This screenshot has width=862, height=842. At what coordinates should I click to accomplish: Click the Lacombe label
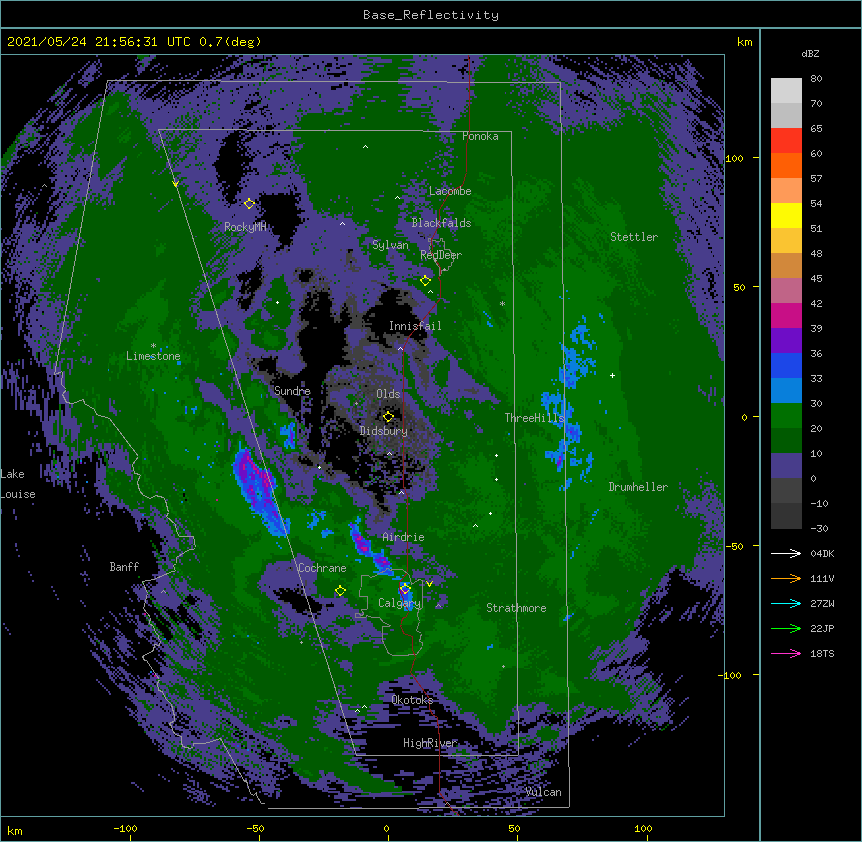click(x=450, y=191)
